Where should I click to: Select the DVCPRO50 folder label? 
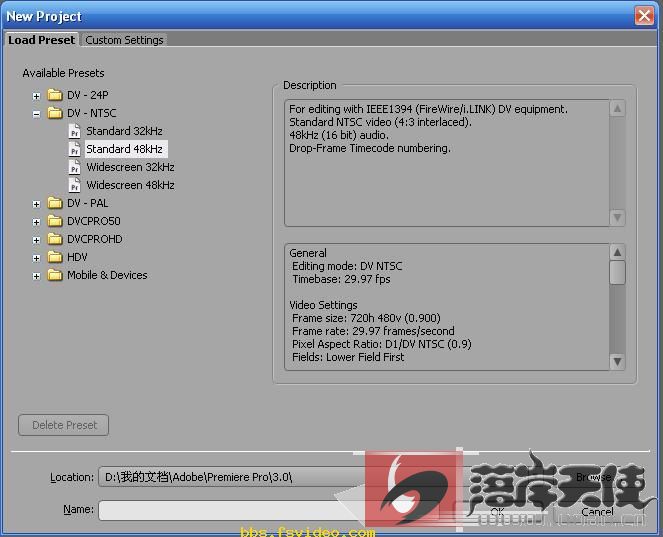click(93, 221)
